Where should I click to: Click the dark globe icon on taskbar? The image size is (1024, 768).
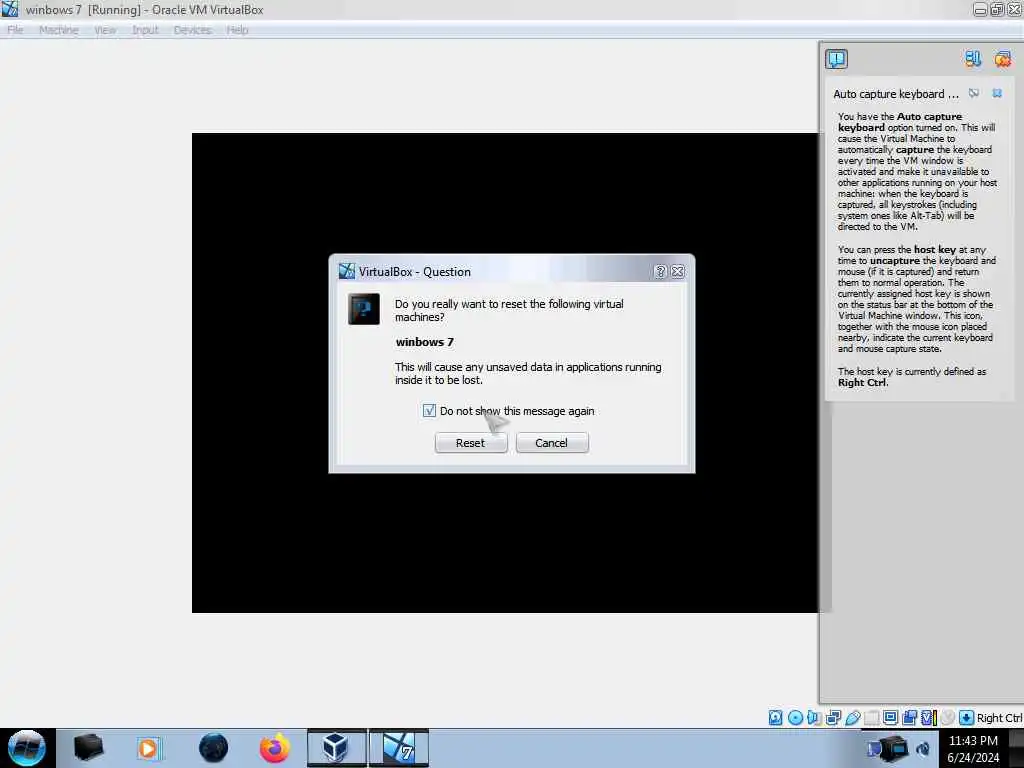pyautogui.click(x=214, y=748)
